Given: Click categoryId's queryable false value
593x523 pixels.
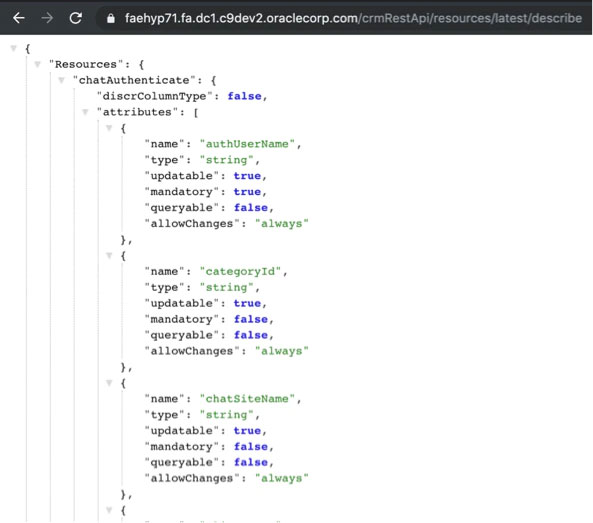Looking at the screenshot, I should pos(250,335).
